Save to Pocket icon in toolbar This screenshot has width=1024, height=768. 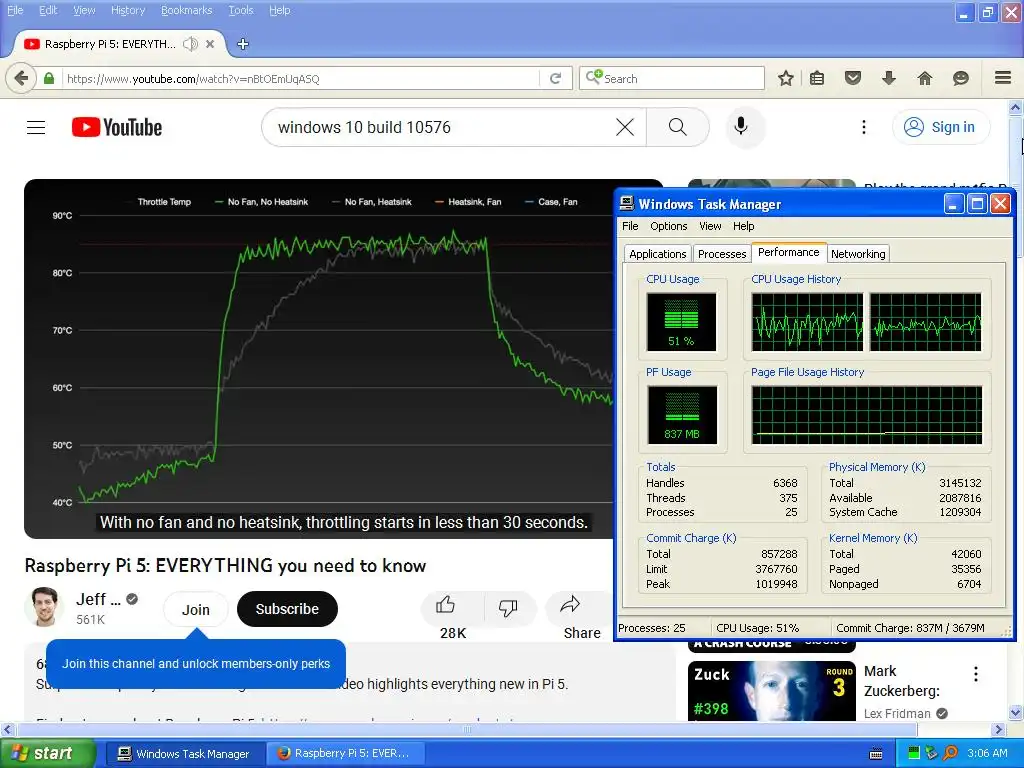click(853, 78)
